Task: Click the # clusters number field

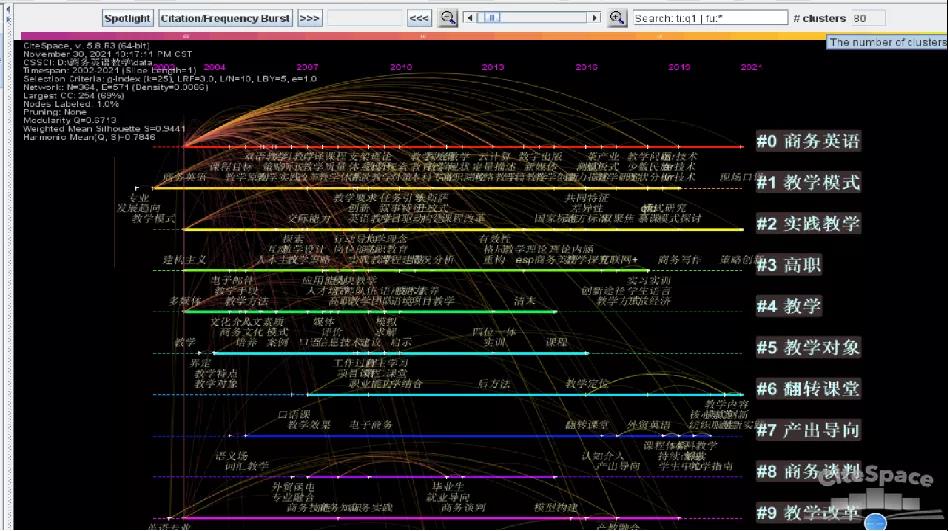Action: (x=867, y=18)
